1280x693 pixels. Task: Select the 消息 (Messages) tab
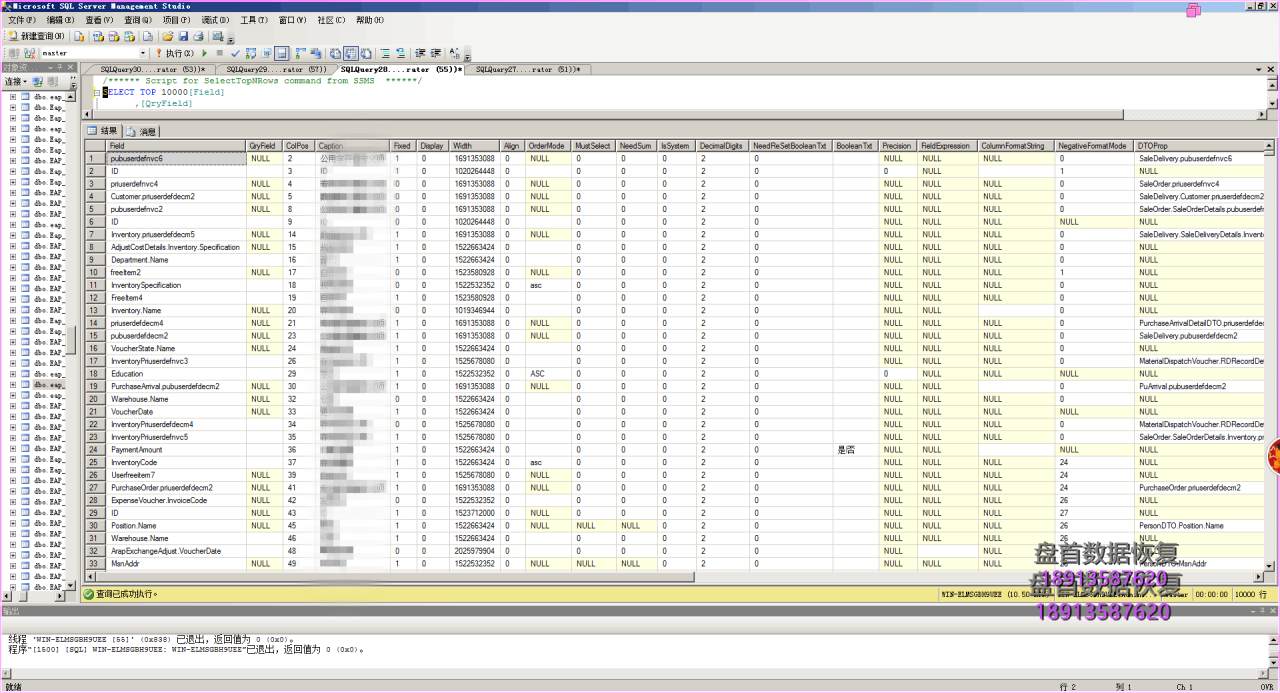(x=141, y=131)
